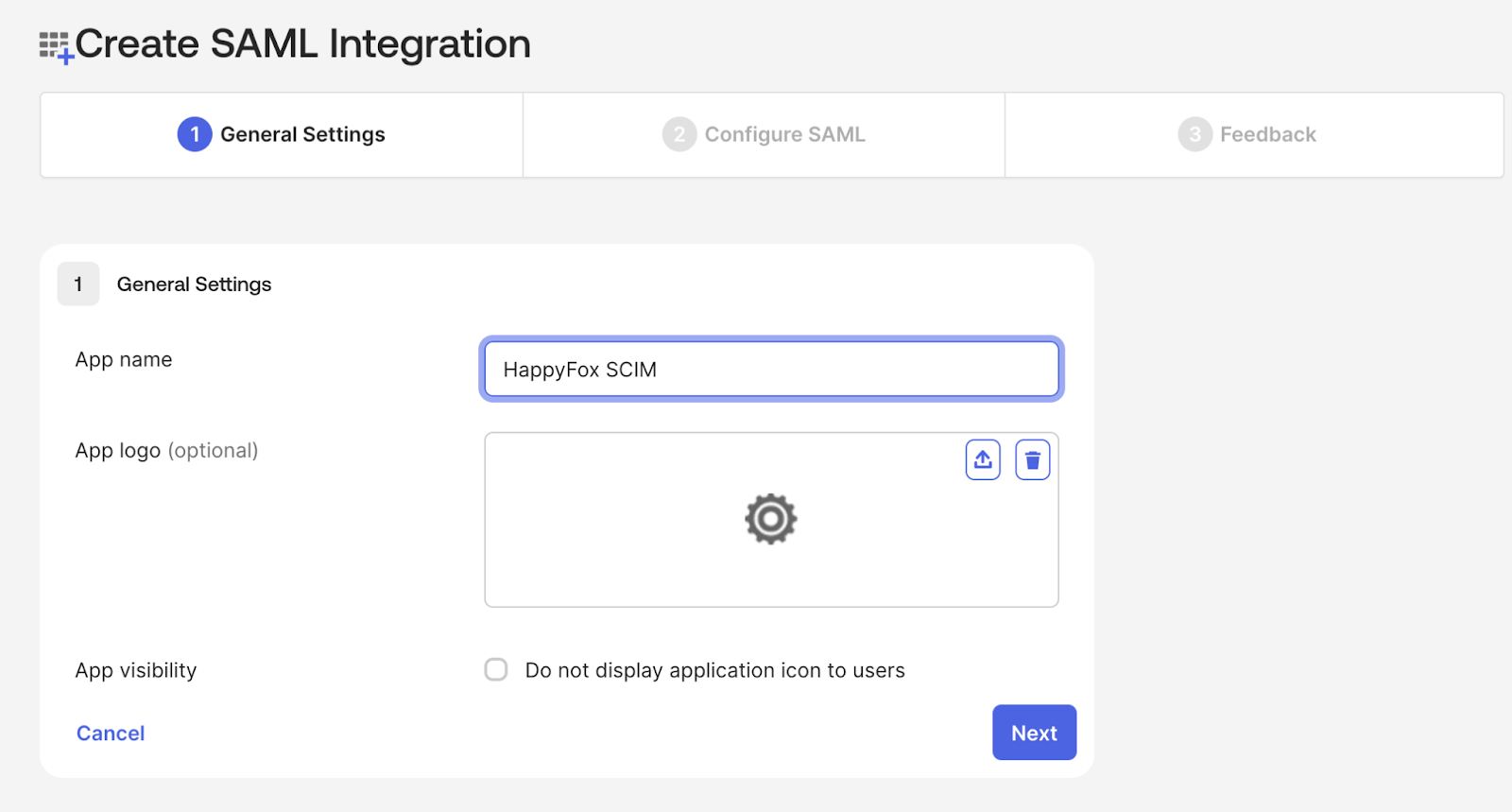Click the blue step 1 circle
Image resolution: width=1512 pixels, height=812 pixels.
195,134
